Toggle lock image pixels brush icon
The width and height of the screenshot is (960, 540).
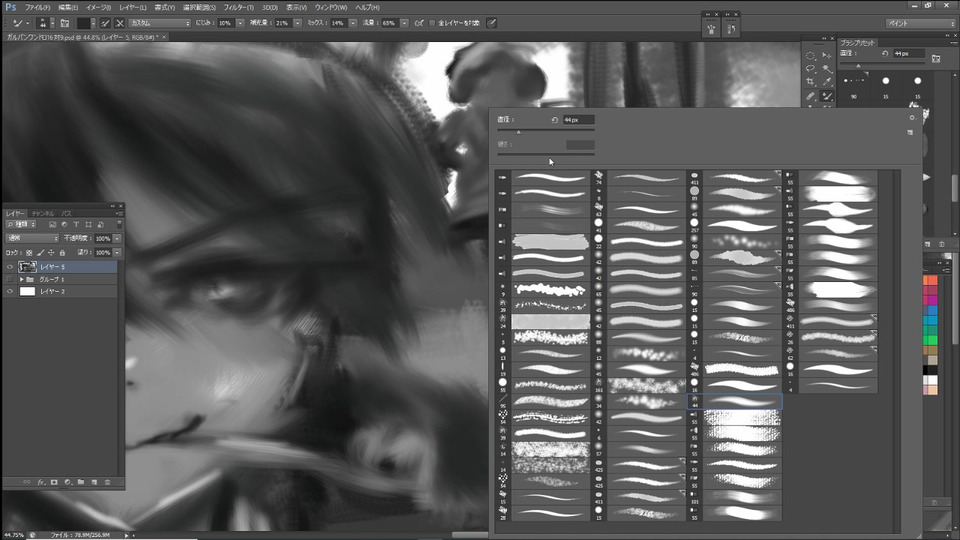pos(40,253)
